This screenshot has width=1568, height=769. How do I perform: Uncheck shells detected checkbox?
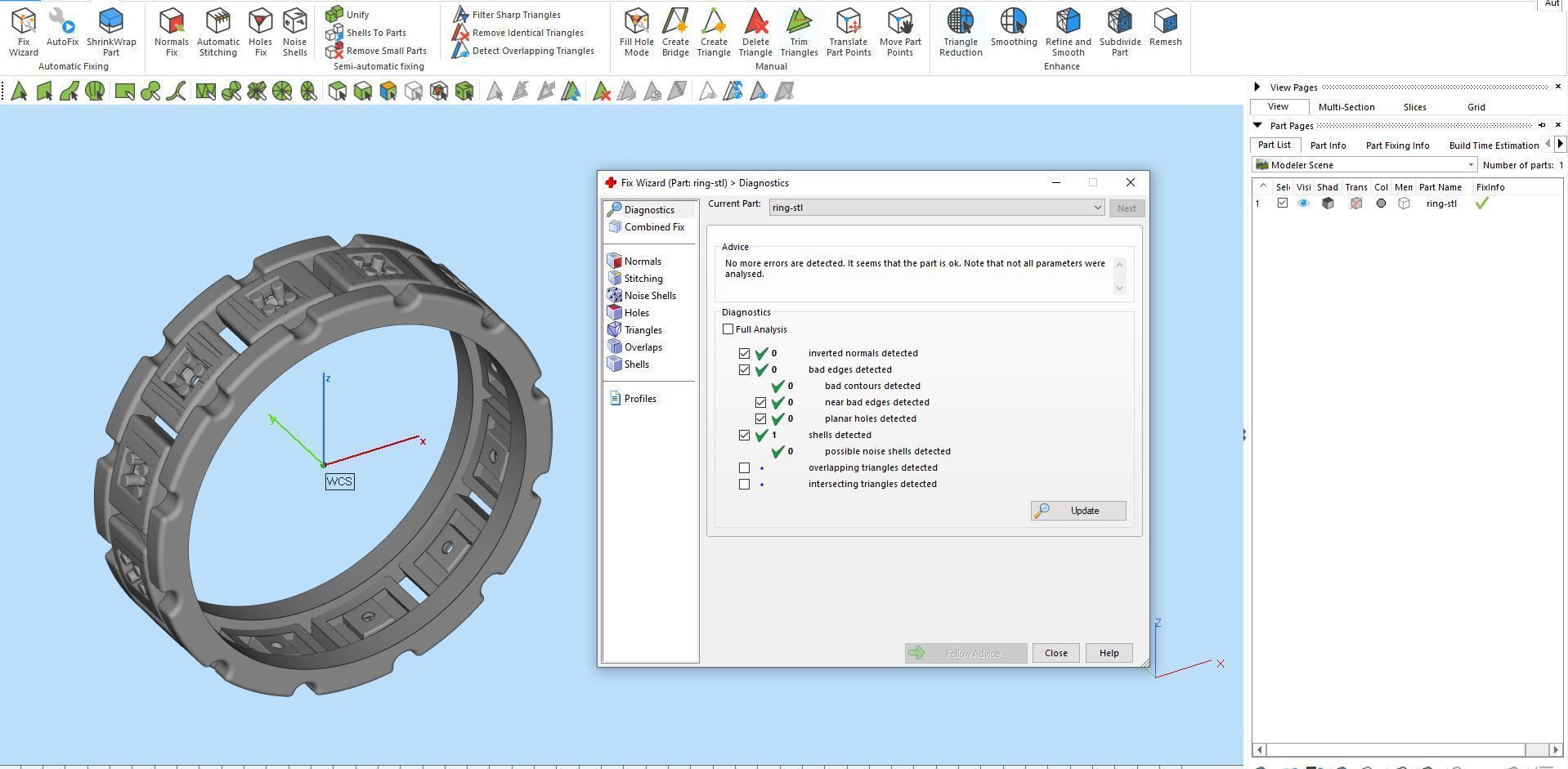pos(744,436)
